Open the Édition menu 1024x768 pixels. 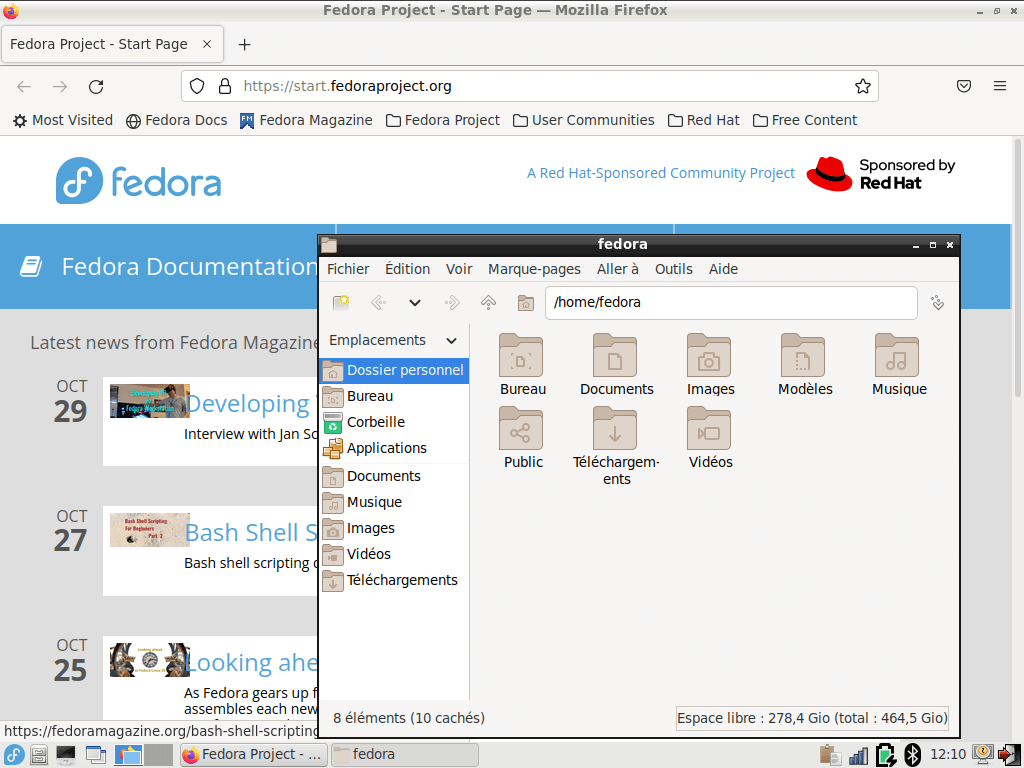(x=408, y=269)
